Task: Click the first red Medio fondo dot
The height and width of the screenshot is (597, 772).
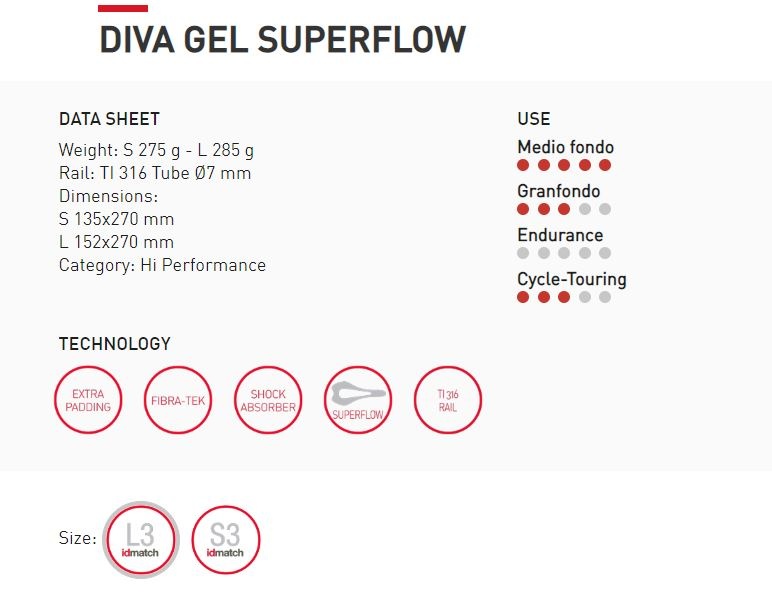Action: click(523, 165)
